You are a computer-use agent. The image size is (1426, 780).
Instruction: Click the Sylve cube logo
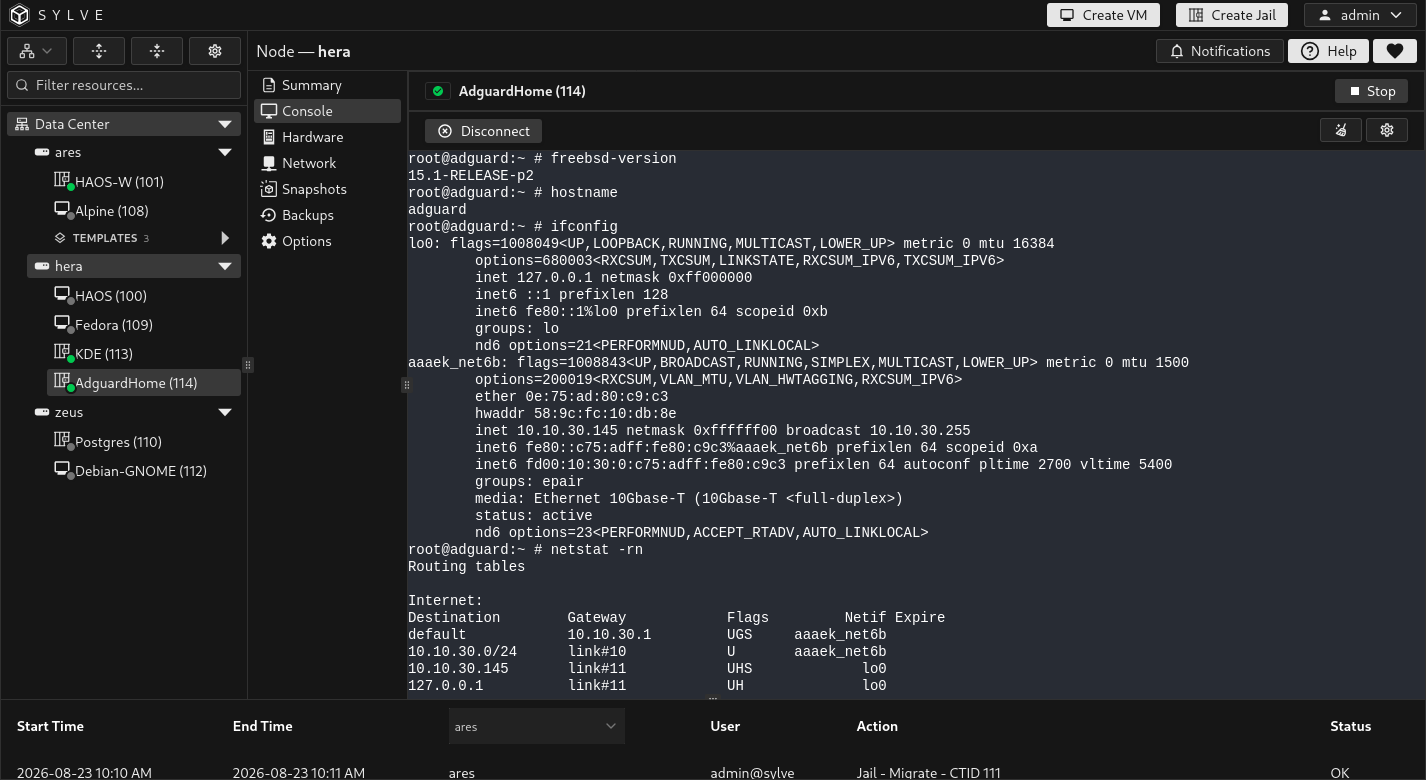[x=20, y=15]
